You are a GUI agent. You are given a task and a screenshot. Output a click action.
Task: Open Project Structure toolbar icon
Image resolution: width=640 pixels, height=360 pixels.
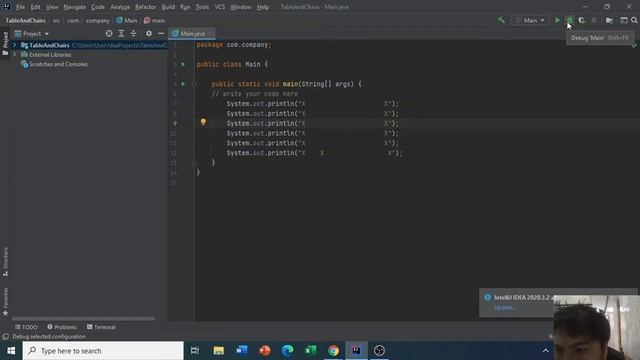point(609,20)
